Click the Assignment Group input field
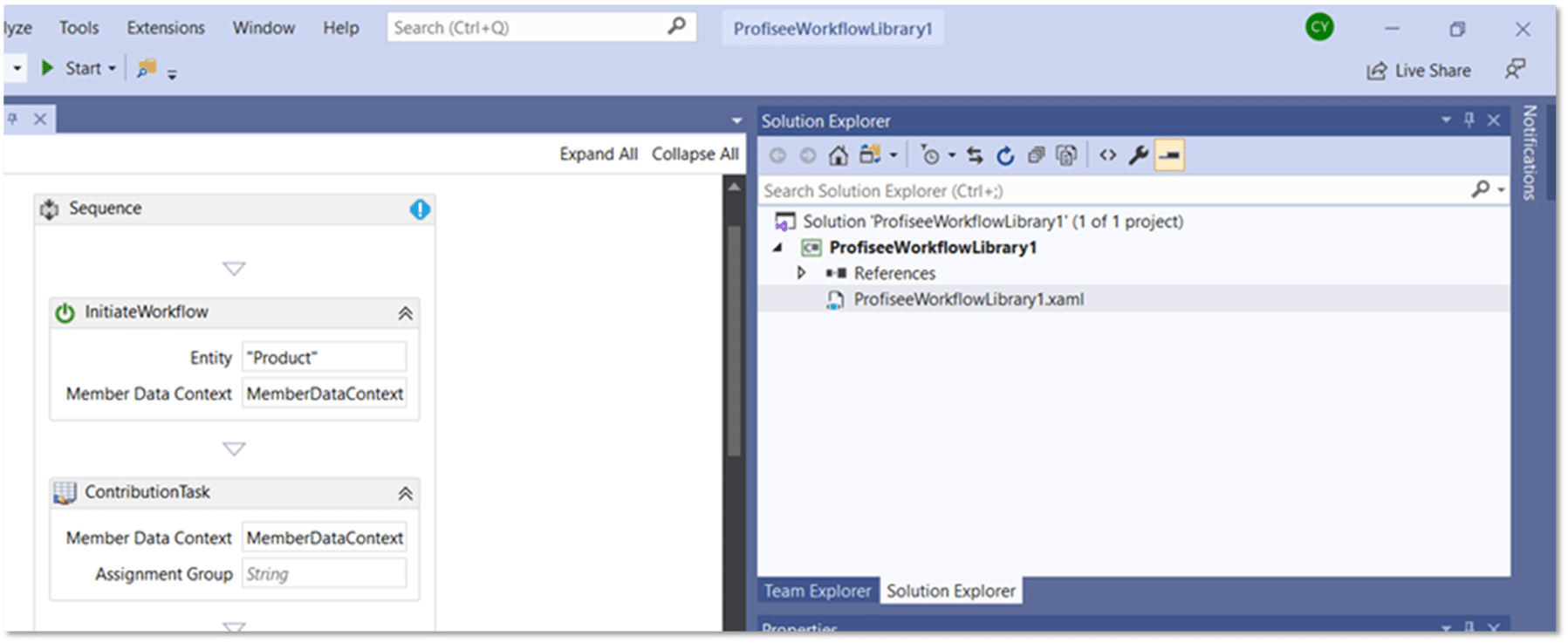 tap(324, 574)
